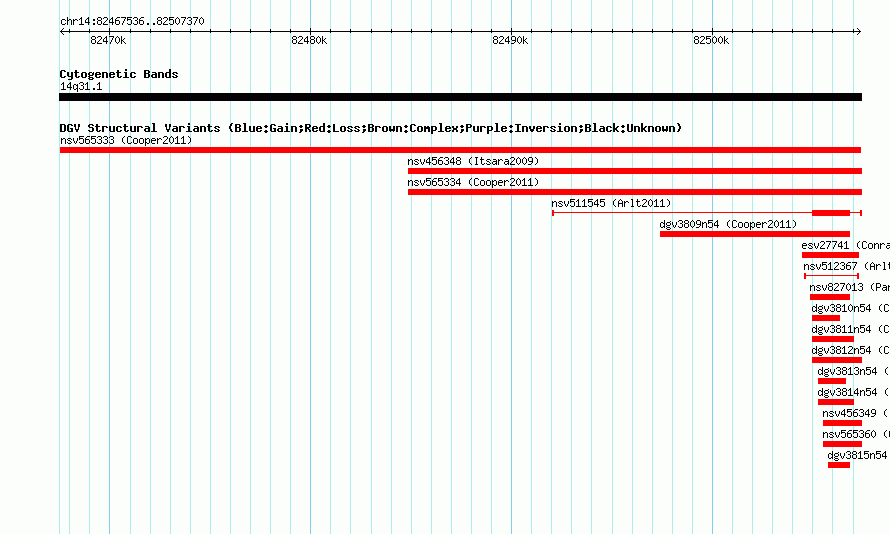Screen dimensions: 890x534
Task: Open the dgv3810n54 label
Action: point(850,308)
